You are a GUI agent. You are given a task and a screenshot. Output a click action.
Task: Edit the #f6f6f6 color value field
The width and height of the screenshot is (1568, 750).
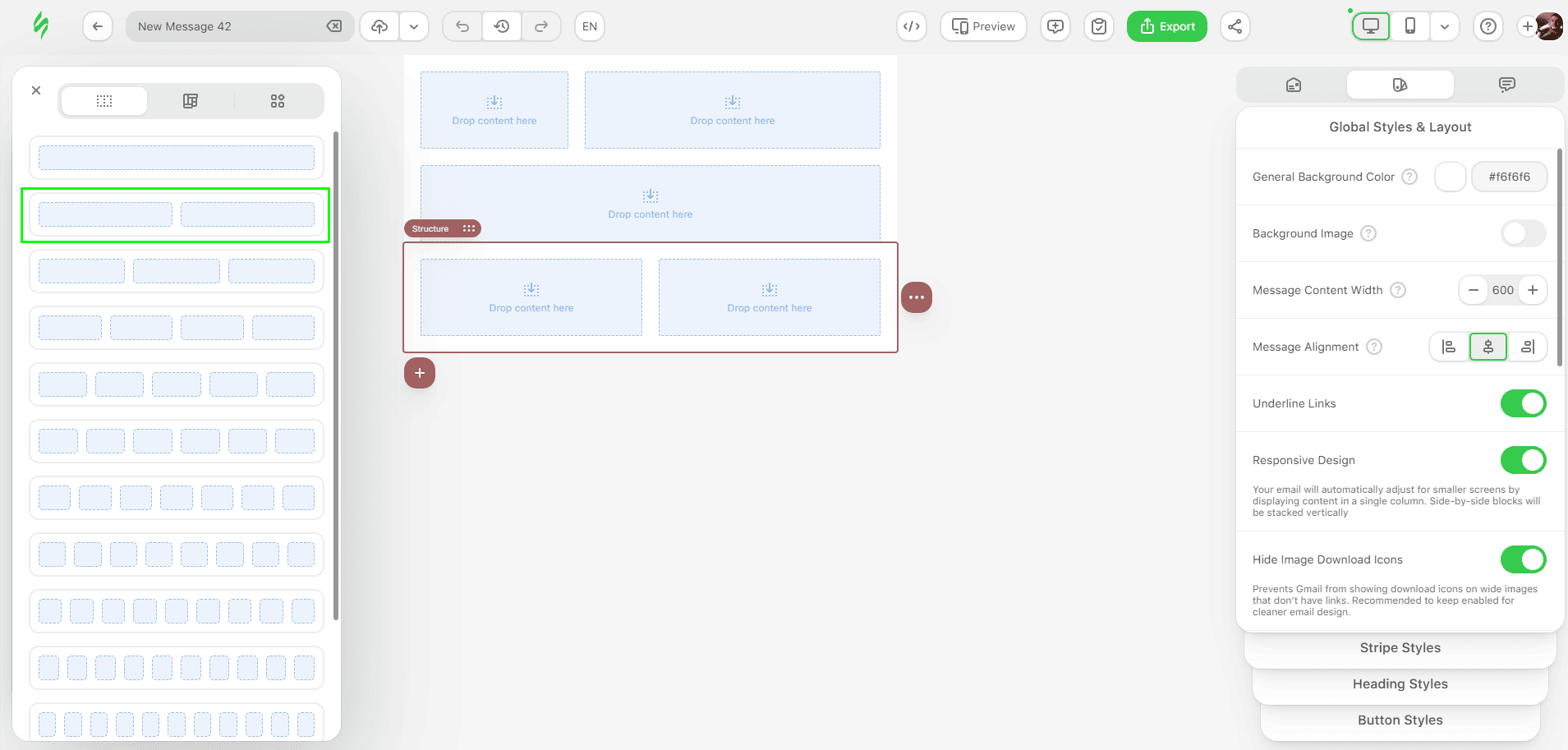click(x=1510, y=177)
